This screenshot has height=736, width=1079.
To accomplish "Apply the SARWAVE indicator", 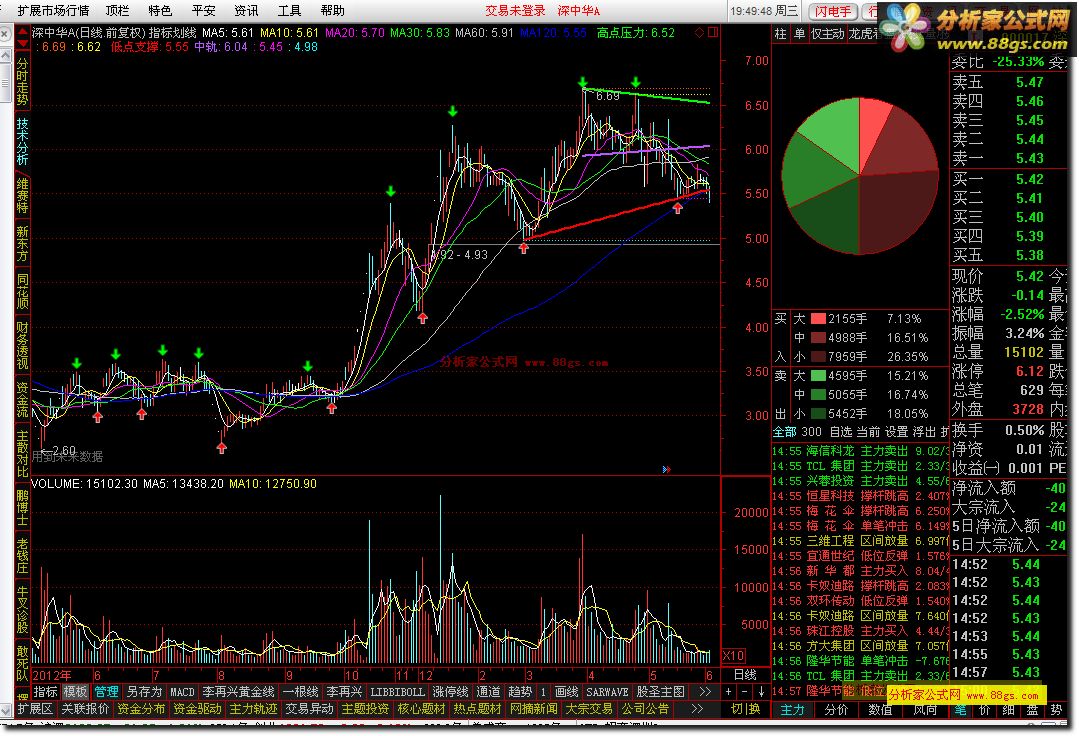I will click(x=607, y=691).
